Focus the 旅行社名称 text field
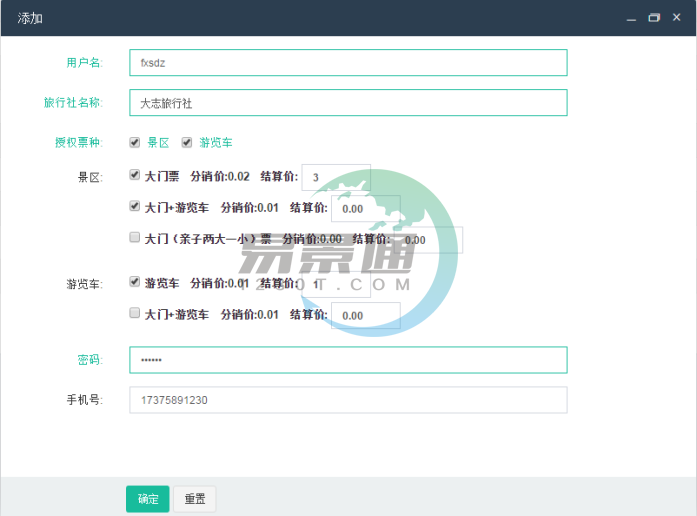 (x=348, y=103)
